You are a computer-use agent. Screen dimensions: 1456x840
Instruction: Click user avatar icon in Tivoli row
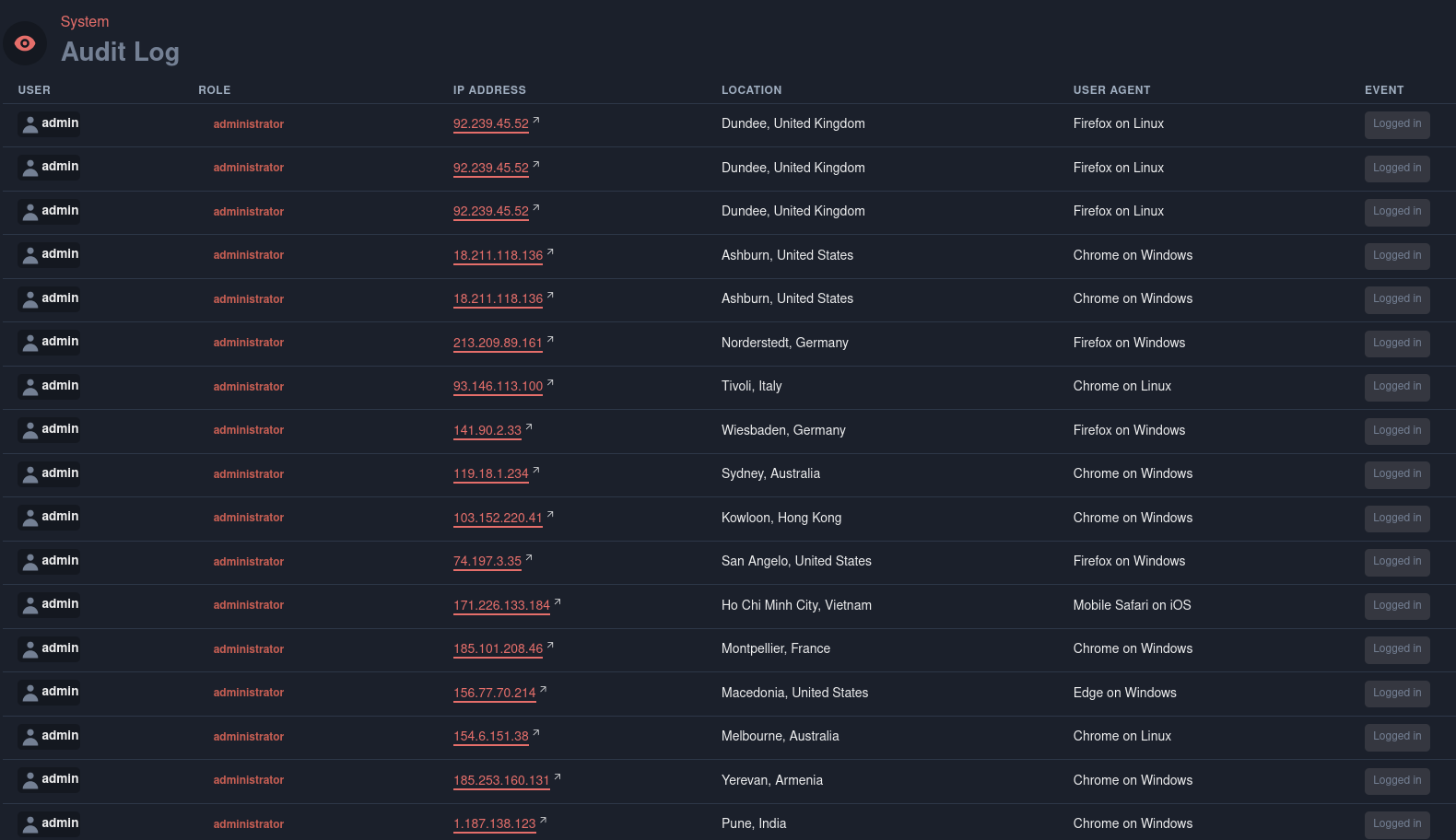30,387
